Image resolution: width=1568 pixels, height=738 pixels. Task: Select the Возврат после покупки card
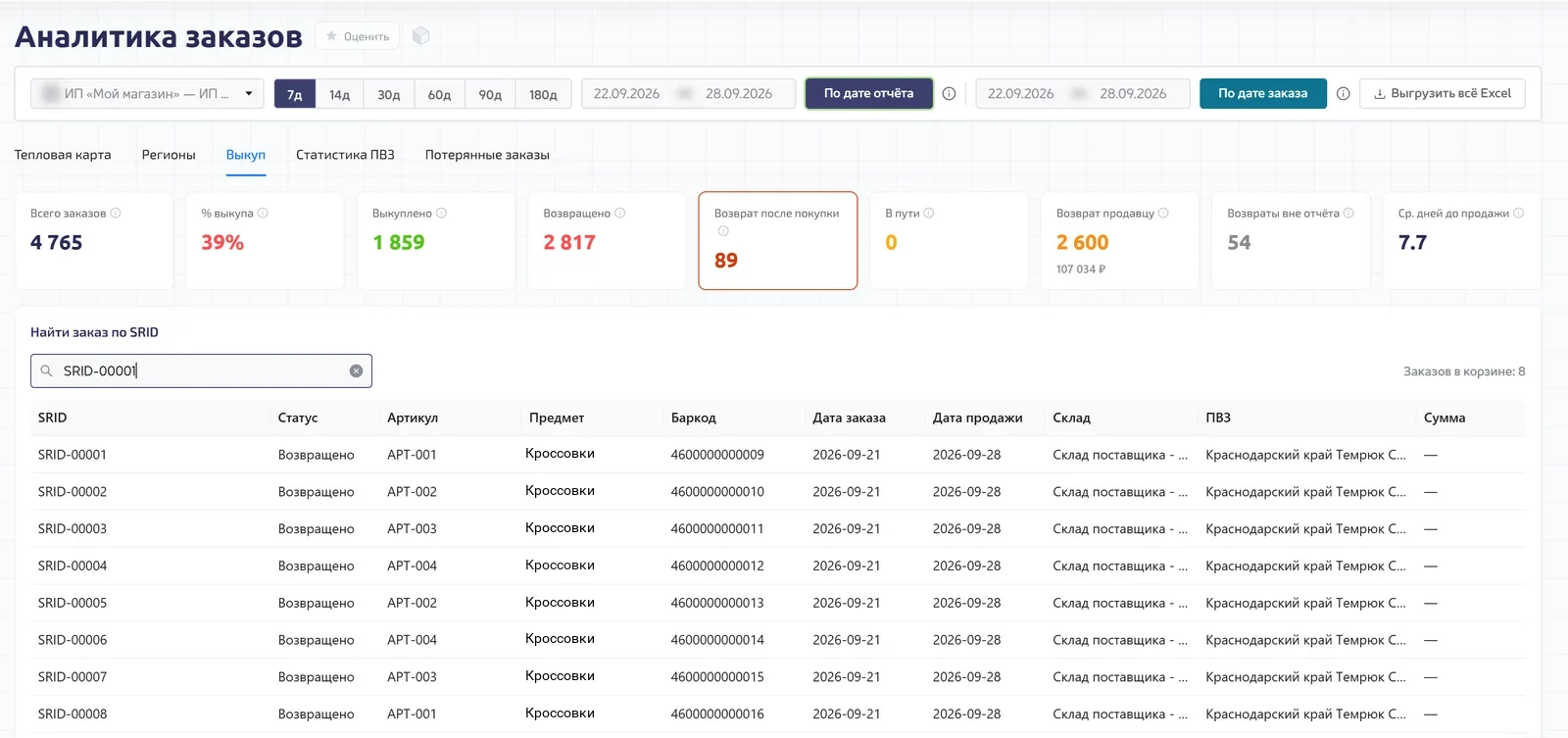(777, 240)
